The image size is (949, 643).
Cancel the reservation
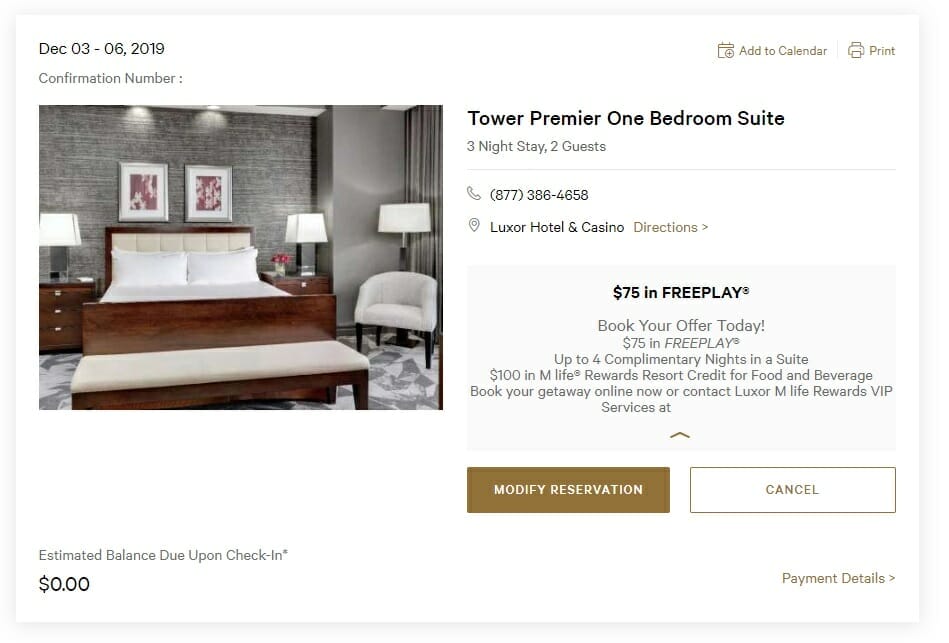coord(792,489)
